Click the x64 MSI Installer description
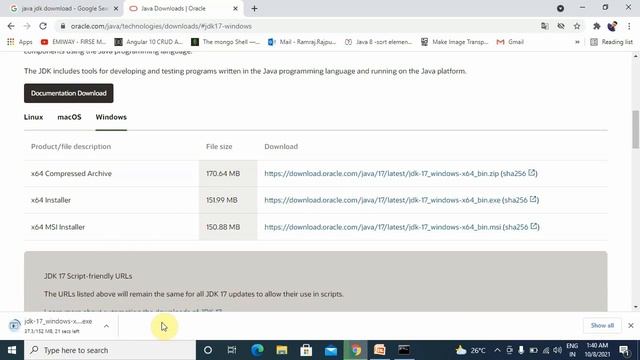 coord(58,227)
